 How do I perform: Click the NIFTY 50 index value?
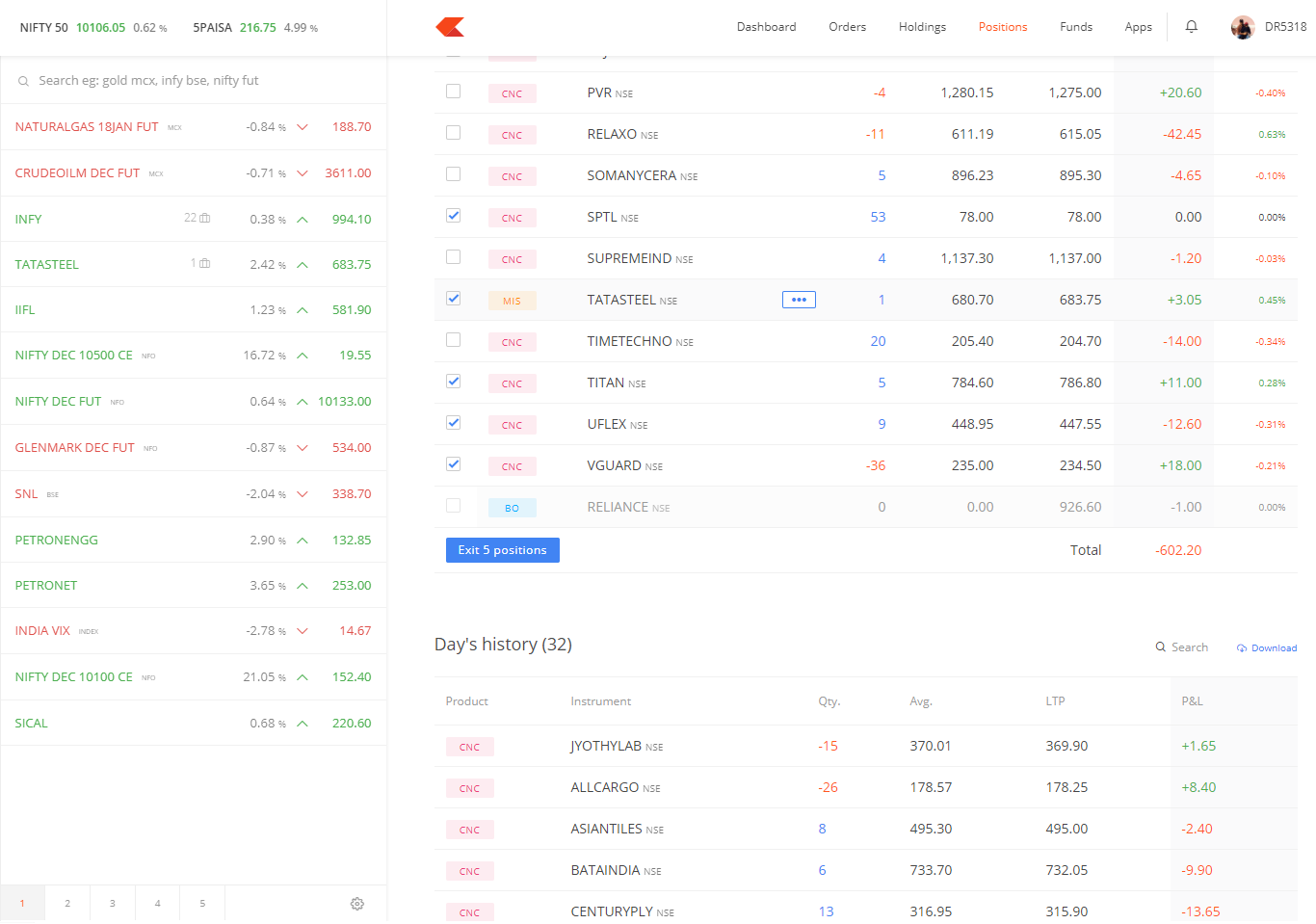tap(101, 28)
